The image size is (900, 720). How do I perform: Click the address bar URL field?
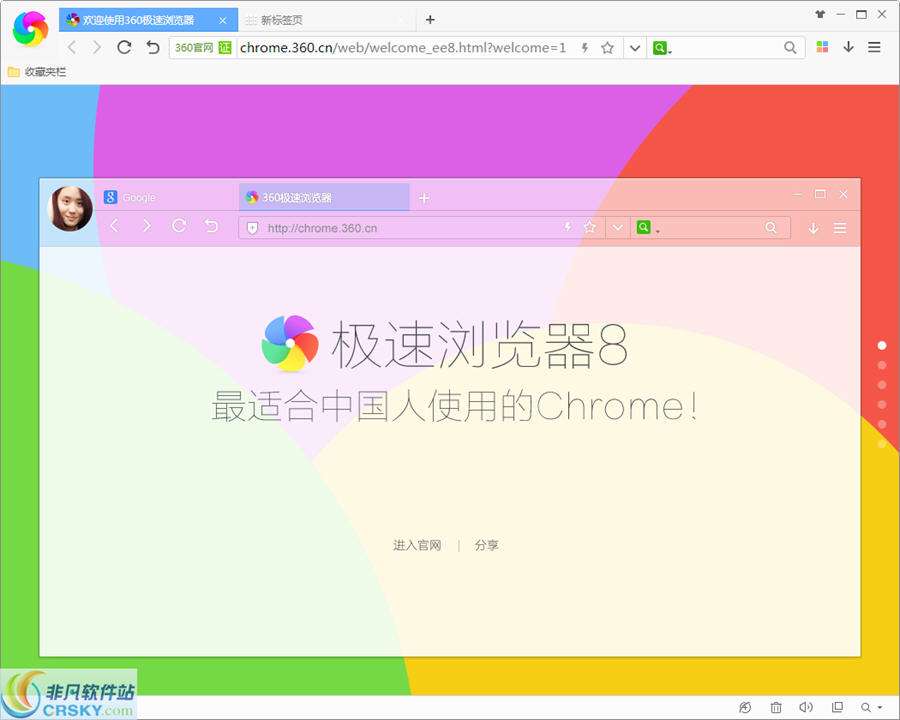[x=403, y=48]
